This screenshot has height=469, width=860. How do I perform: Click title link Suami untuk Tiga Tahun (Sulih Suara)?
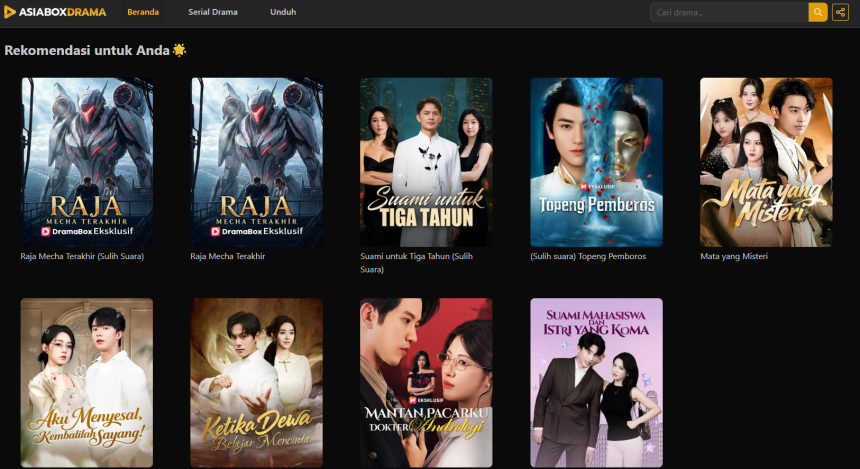pos(416,263)
